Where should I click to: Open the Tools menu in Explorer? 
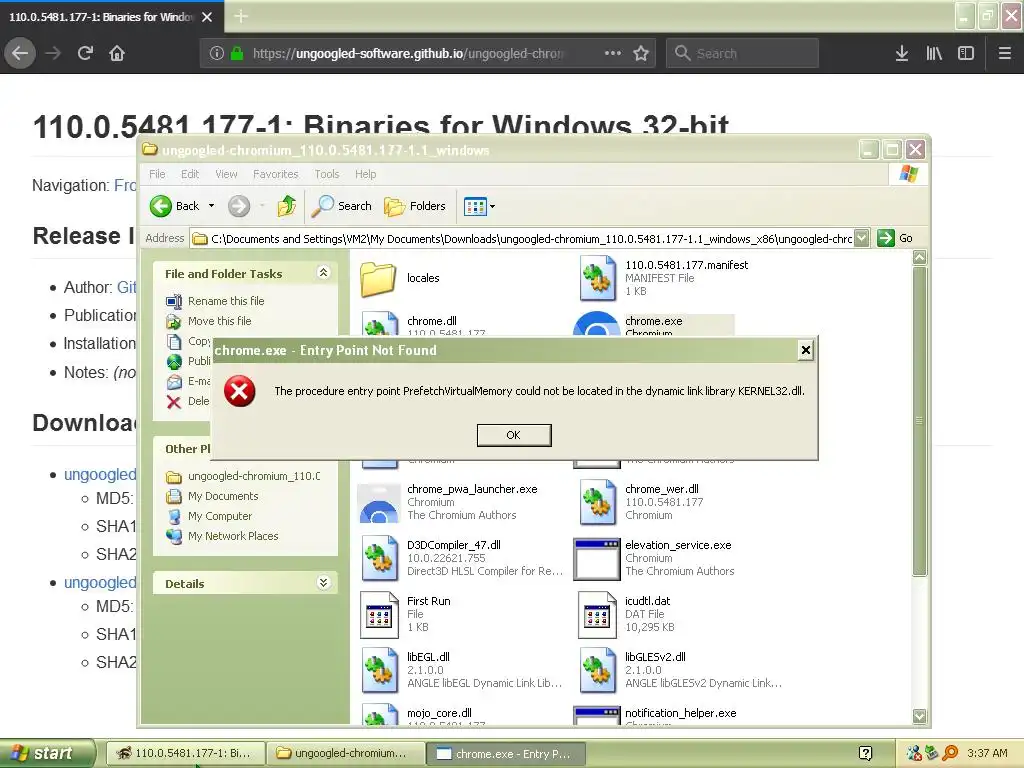[327, 174]
